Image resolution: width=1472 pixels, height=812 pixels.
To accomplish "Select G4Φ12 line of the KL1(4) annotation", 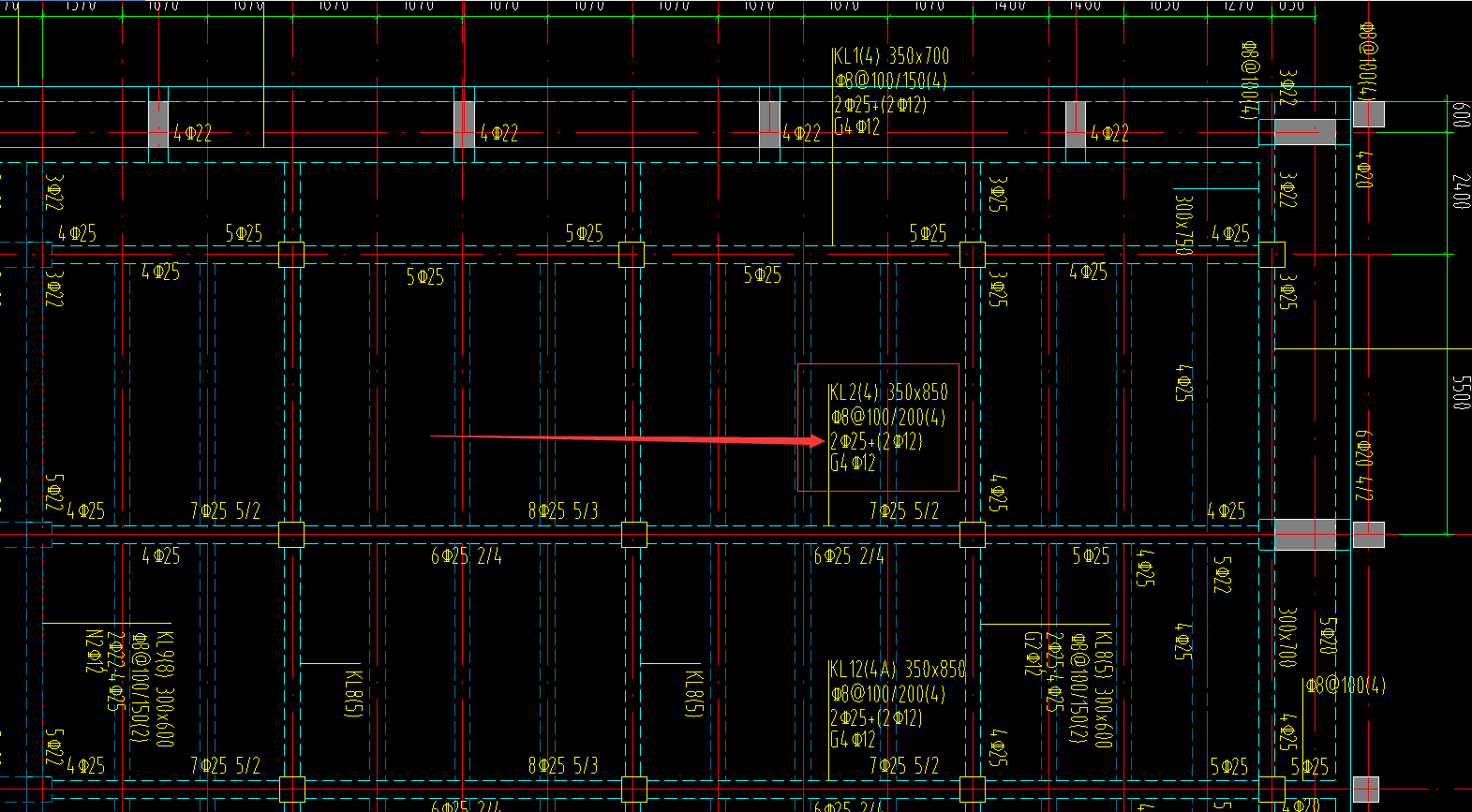I will pos(856,126).
